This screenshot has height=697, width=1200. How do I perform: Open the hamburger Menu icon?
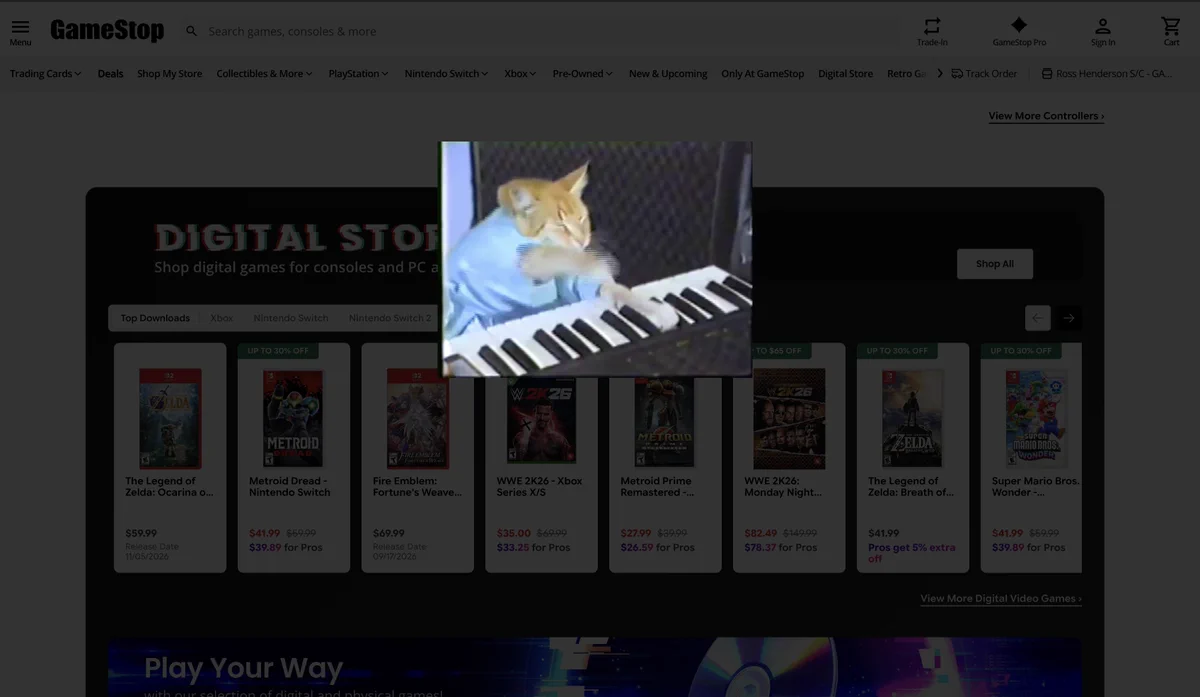[20, 27]
